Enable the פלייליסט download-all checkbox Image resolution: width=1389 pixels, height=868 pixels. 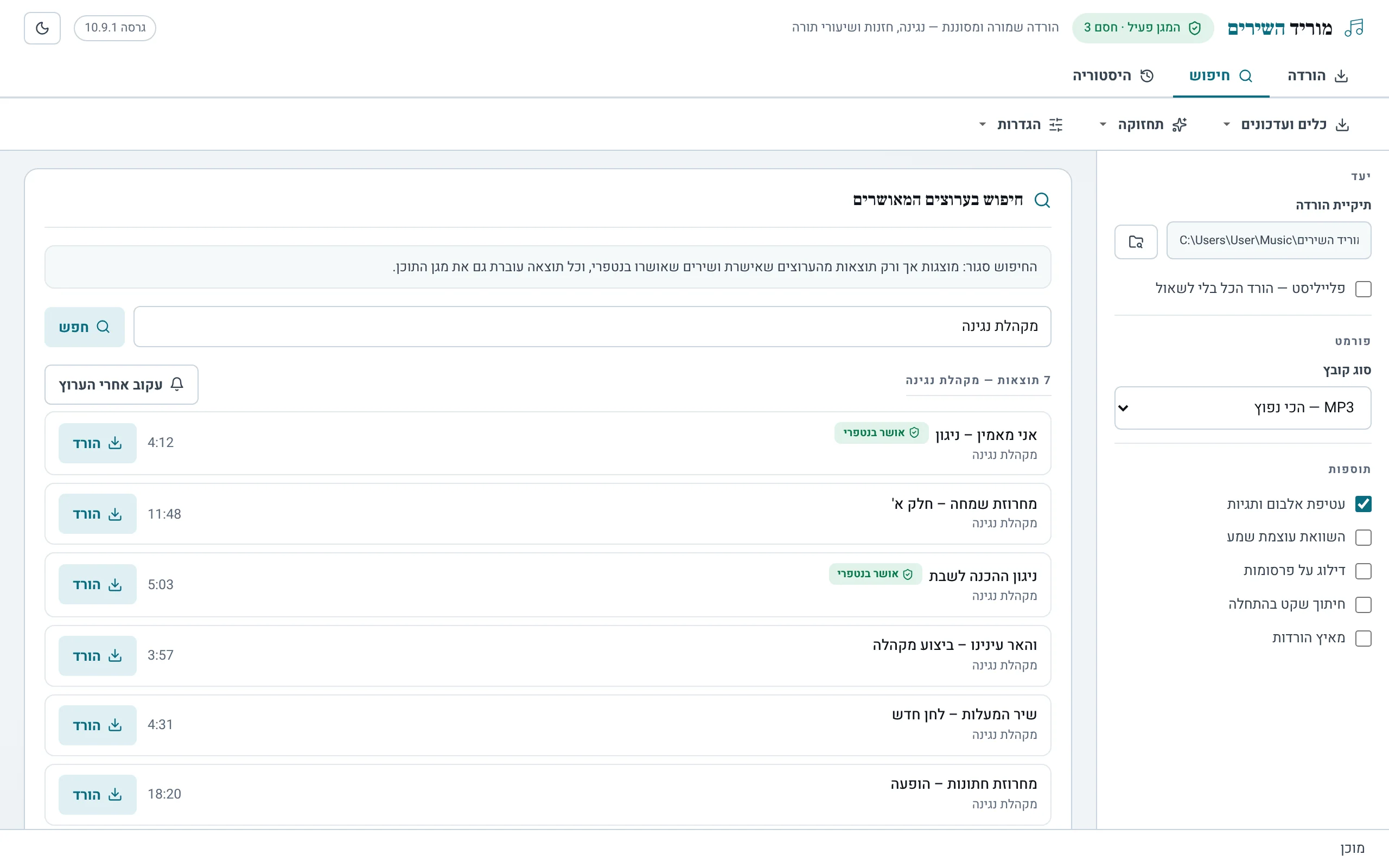point(1363,289)
